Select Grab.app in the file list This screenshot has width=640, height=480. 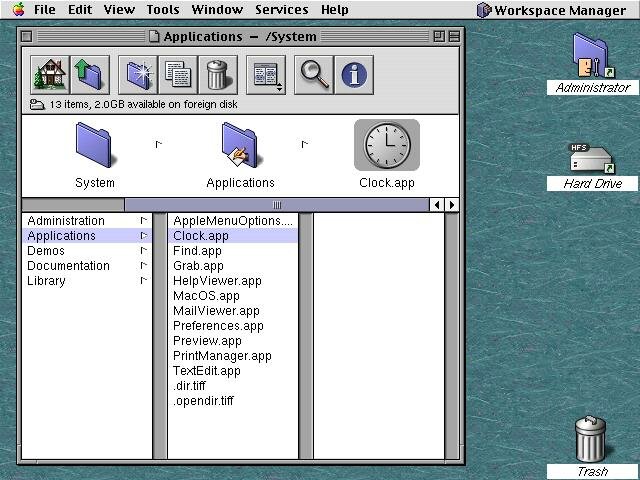click(233, 266)
